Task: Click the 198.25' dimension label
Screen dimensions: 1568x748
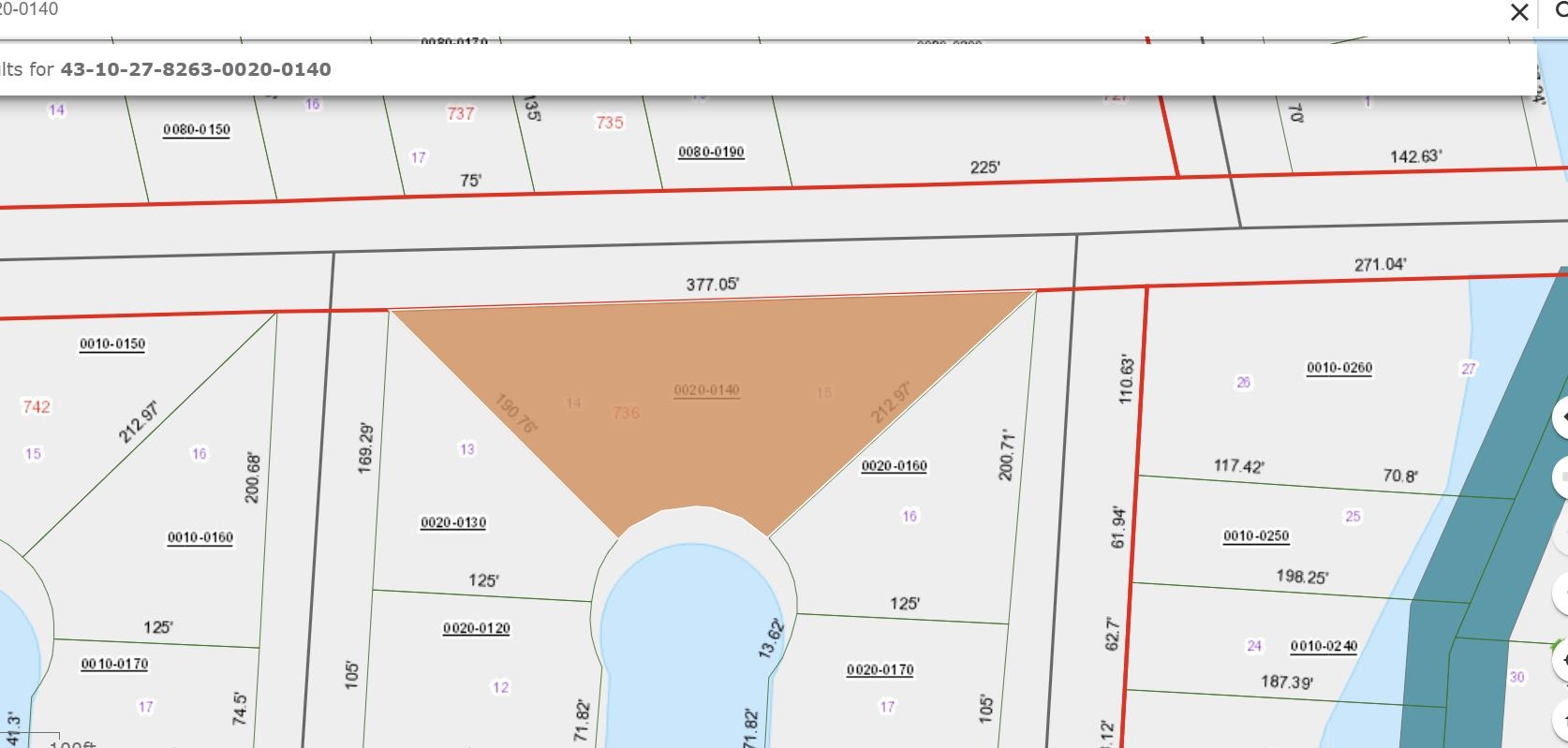Action: point(1302,577)
